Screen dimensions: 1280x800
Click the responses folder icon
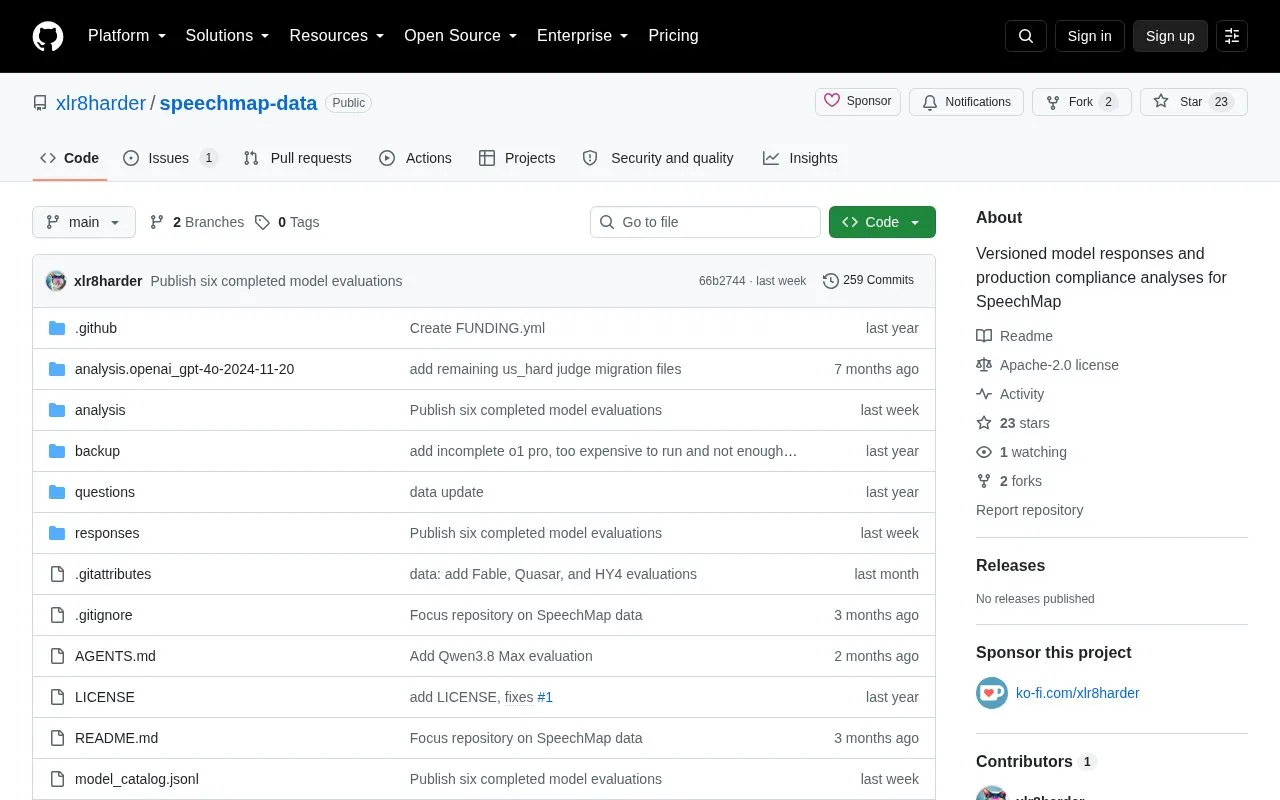pyautogui.click(x=57, y=533)
